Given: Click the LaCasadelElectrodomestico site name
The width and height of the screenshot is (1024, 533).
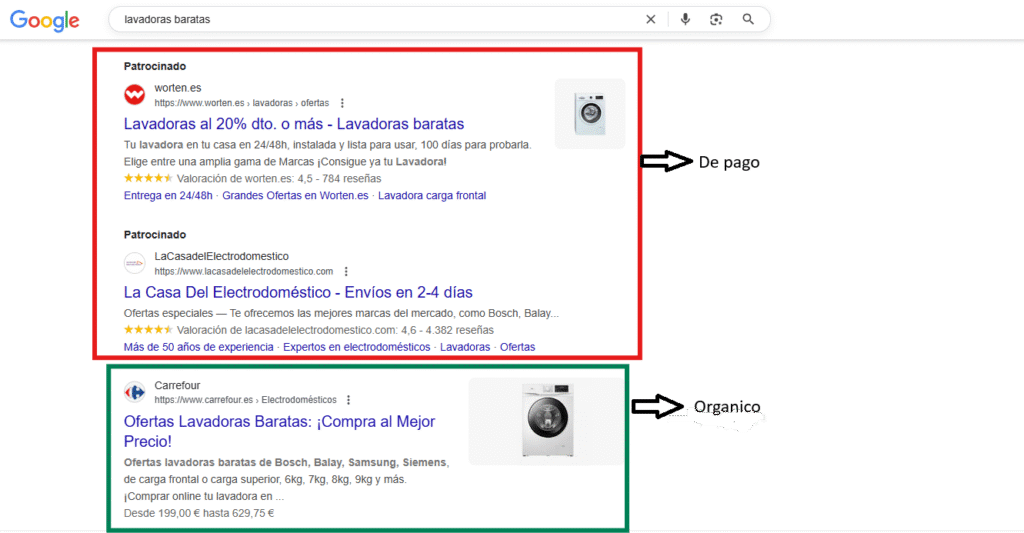Looking at the screenshot, I should pos(221,257).
